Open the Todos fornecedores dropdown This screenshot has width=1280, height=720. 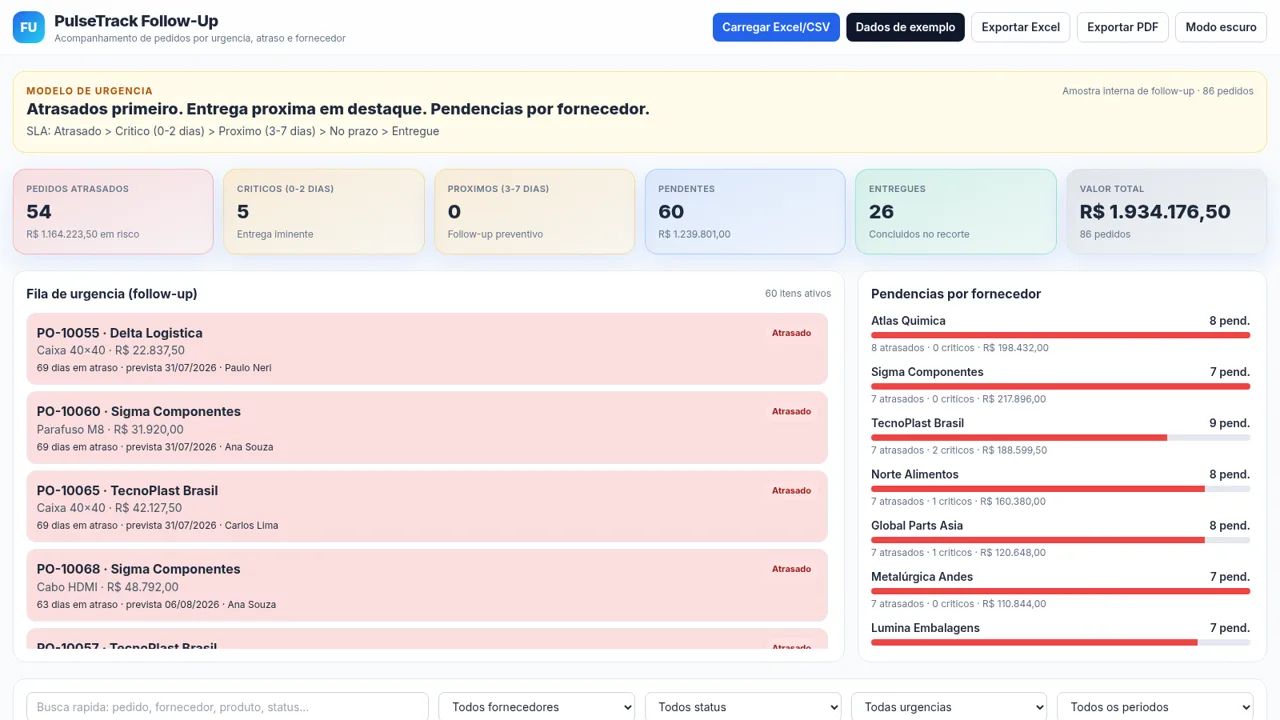click(536, 707)
